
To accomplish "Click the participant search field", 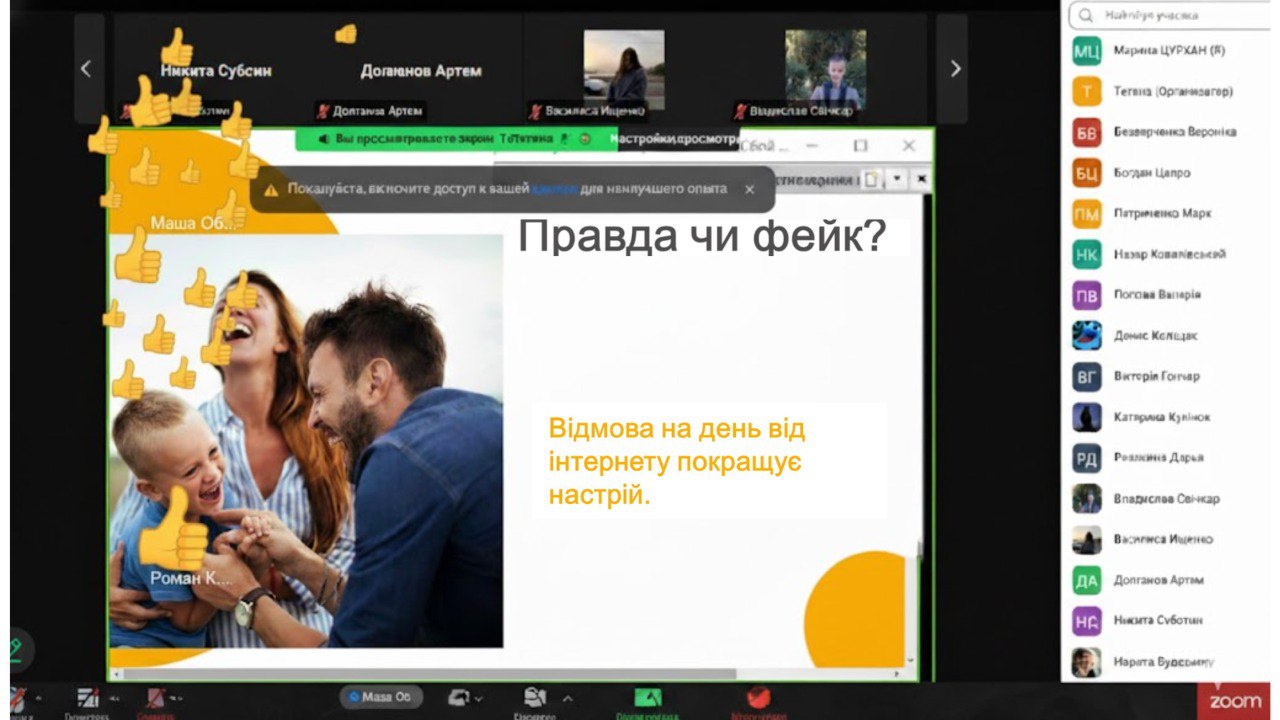I will pyautogui.click(x=1165, y=16).
